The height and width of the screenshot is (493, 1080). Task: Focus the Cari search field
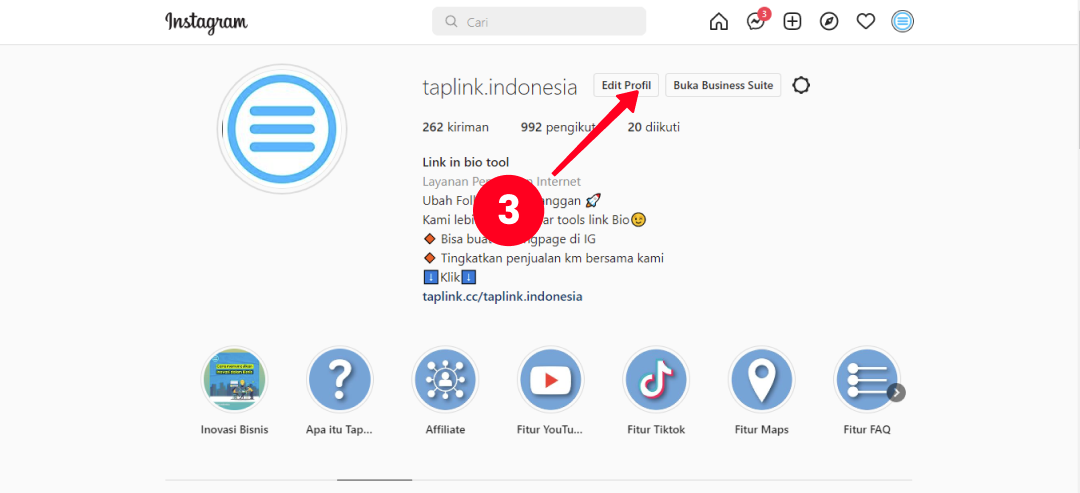click(x=539, y=21)
